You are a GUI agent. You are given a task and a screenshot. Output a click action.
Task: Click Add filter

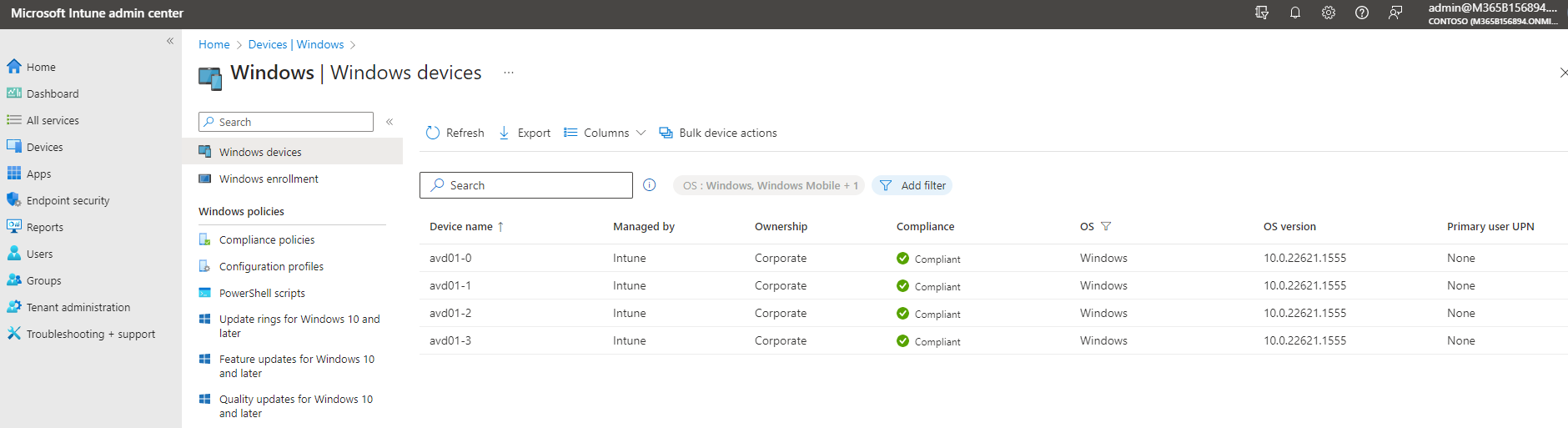tap(912, 185)
